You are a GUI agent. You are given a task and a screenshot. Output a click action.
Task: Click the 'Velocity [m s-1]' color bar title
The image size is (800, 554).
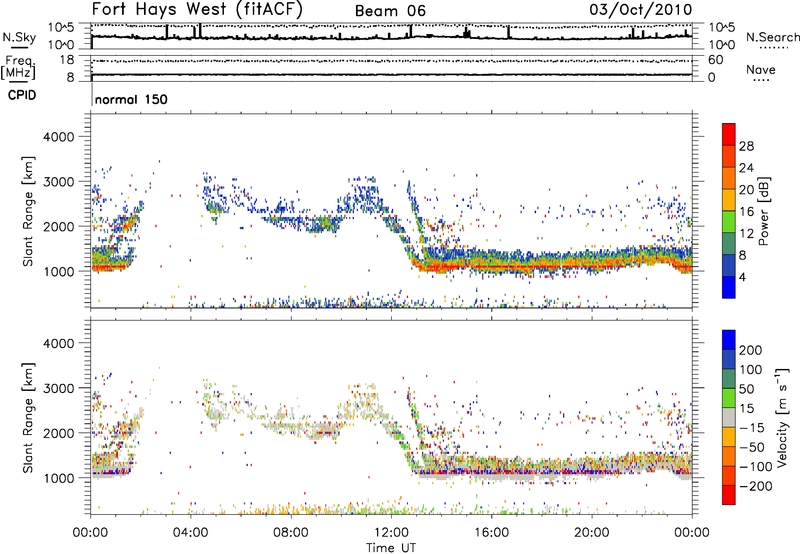pos(781,417)
